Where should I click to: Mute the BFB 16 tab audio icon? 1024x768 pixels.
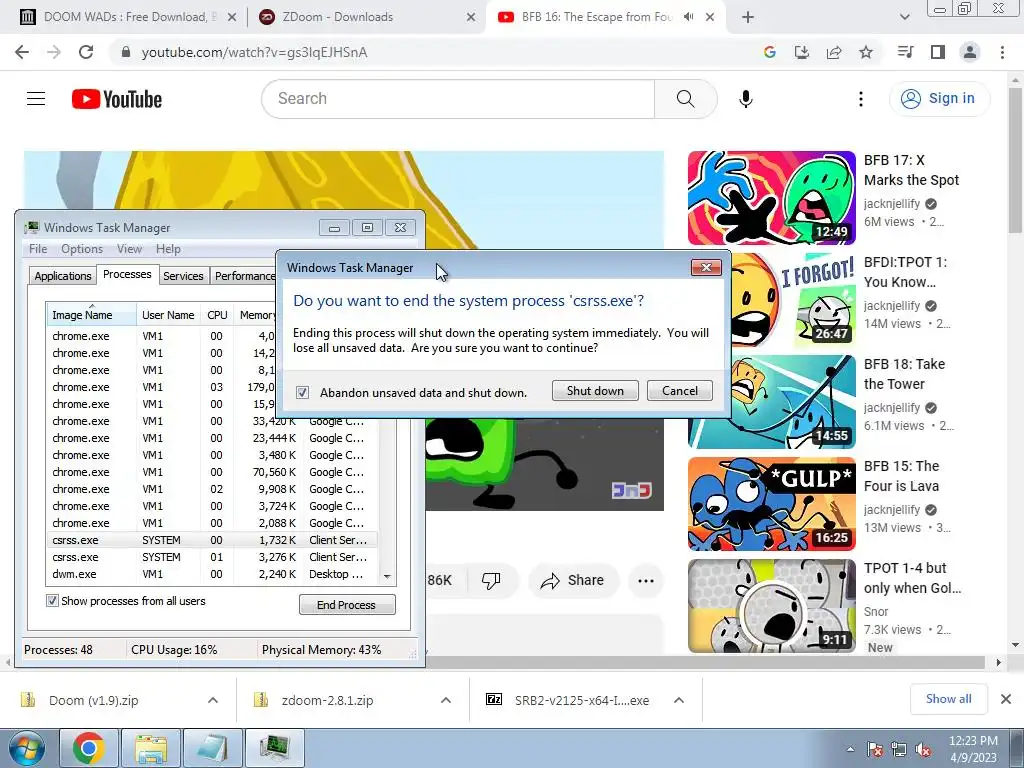click(x=688, y=17)
